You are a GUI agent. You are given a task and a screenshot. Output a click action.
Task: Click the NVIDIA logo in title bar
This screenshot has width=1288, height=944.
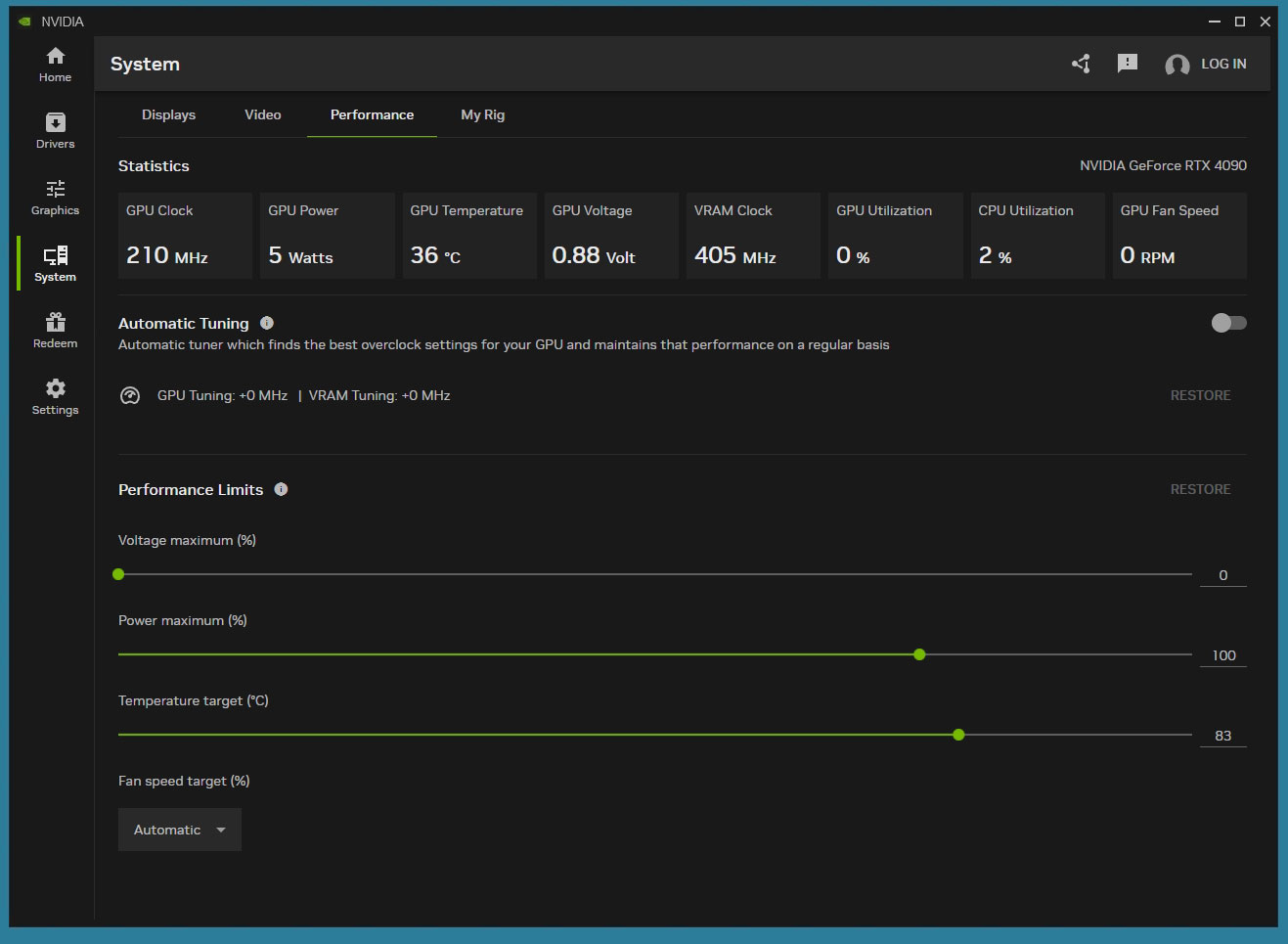tap(24, 22)
